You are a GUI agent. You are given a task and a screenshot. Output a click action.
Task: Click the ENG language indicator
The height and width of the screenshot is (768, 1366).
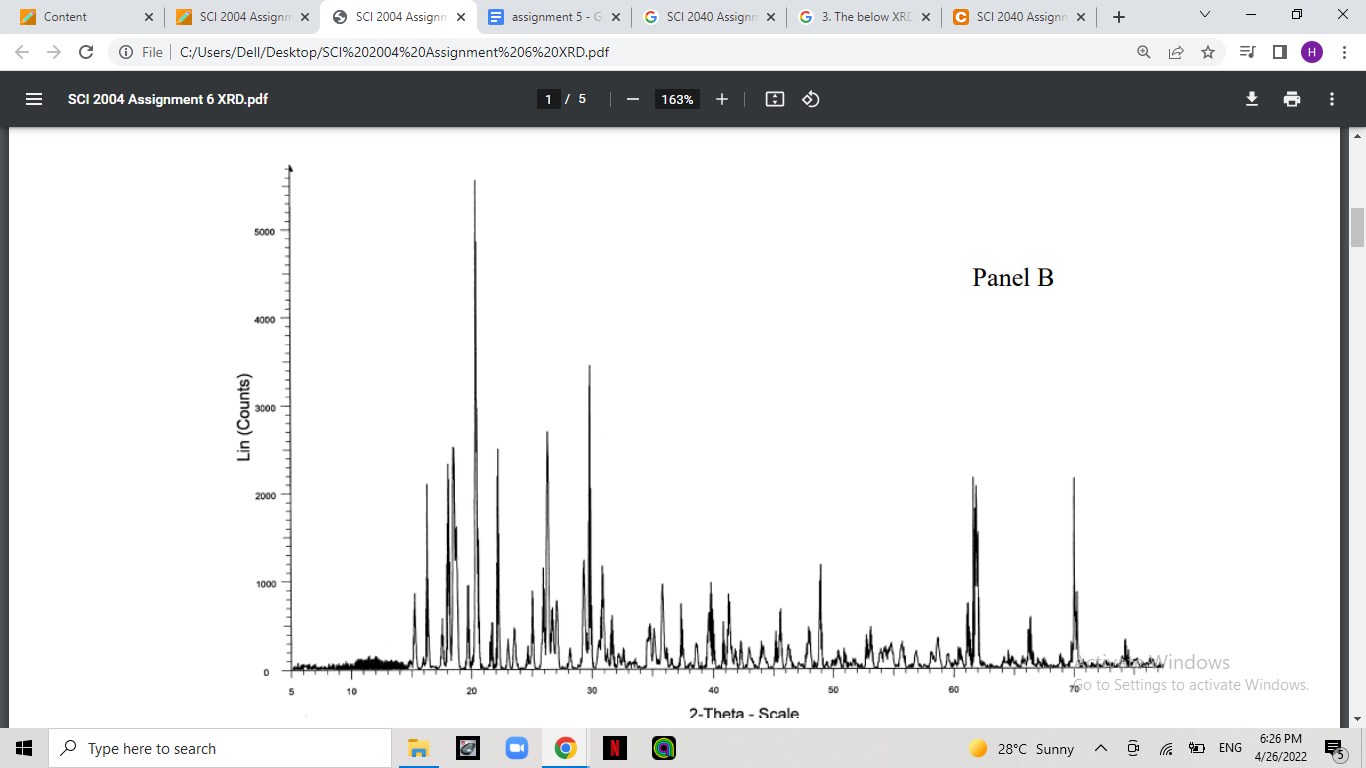[x=1230, y=748]
